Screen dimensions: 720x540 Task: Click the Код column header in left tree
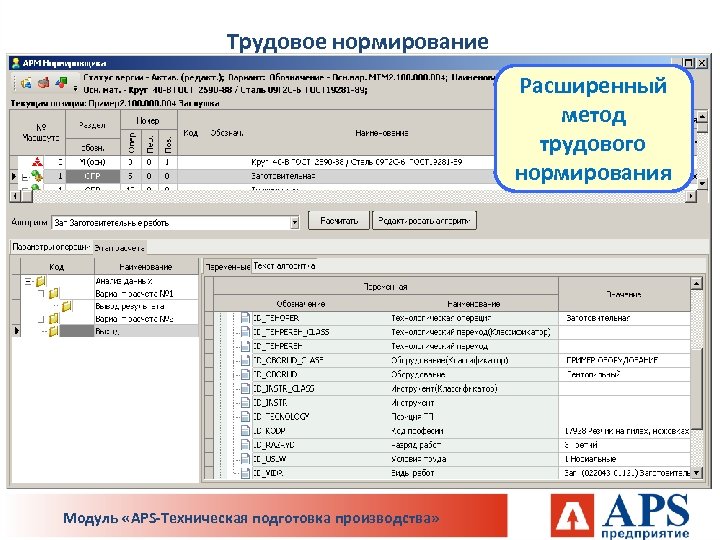point(57,267)
